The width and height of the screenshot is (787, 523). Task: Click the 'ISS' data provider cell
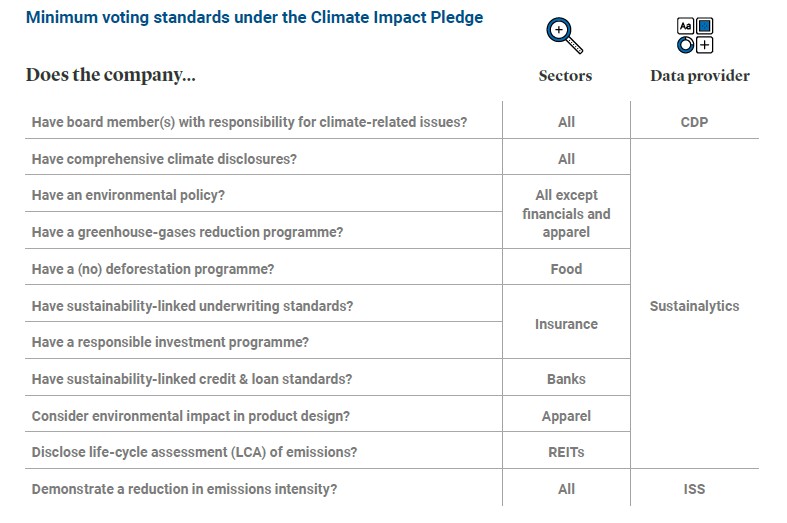pos(694,489)
